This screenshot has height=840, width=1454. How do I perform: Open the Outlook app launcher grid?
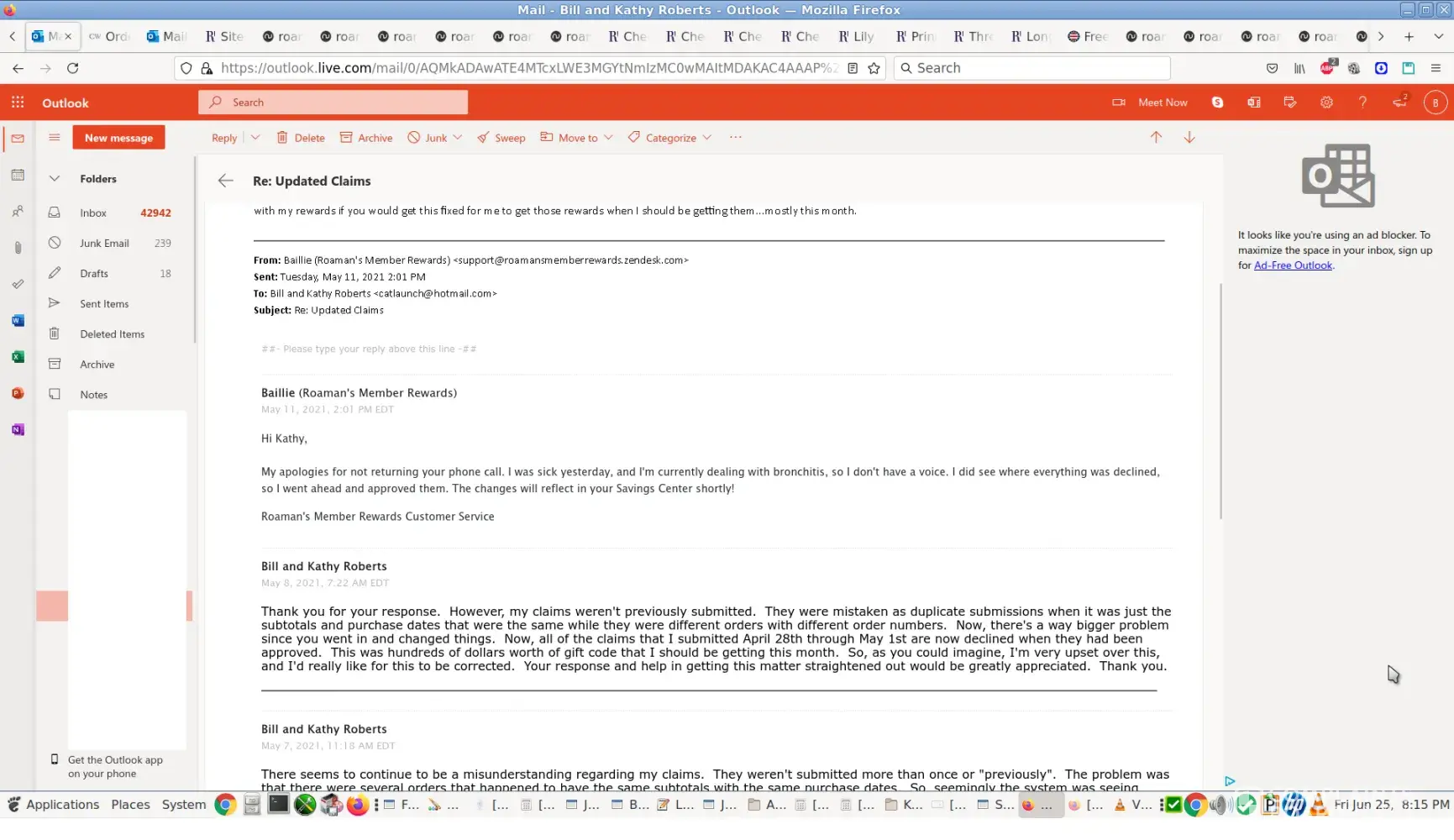click(x=18, y=102)
